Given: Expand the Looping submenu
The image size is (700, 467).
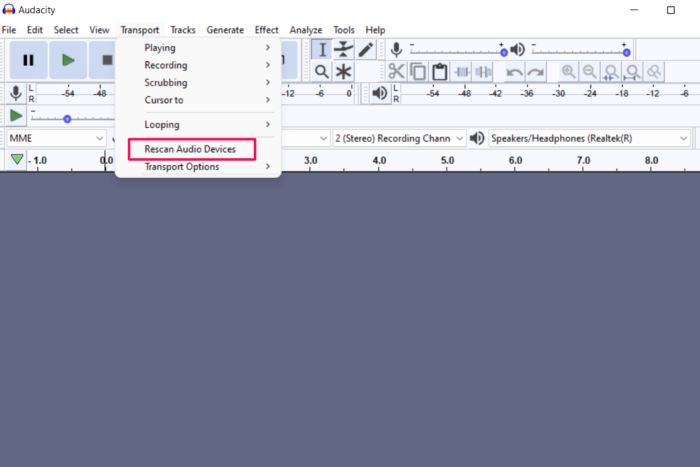Looking at the screenshot, I should click(x=198, y=125).
